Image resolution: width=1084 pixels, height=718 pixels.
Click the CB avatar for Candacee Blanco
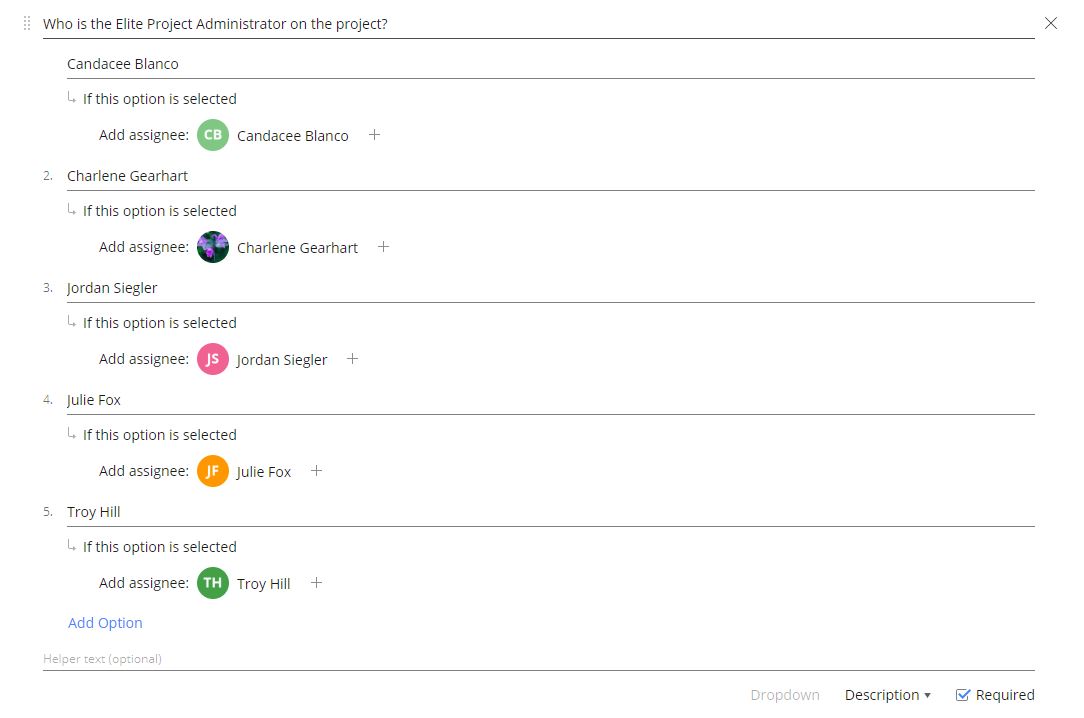click(213, 135)
